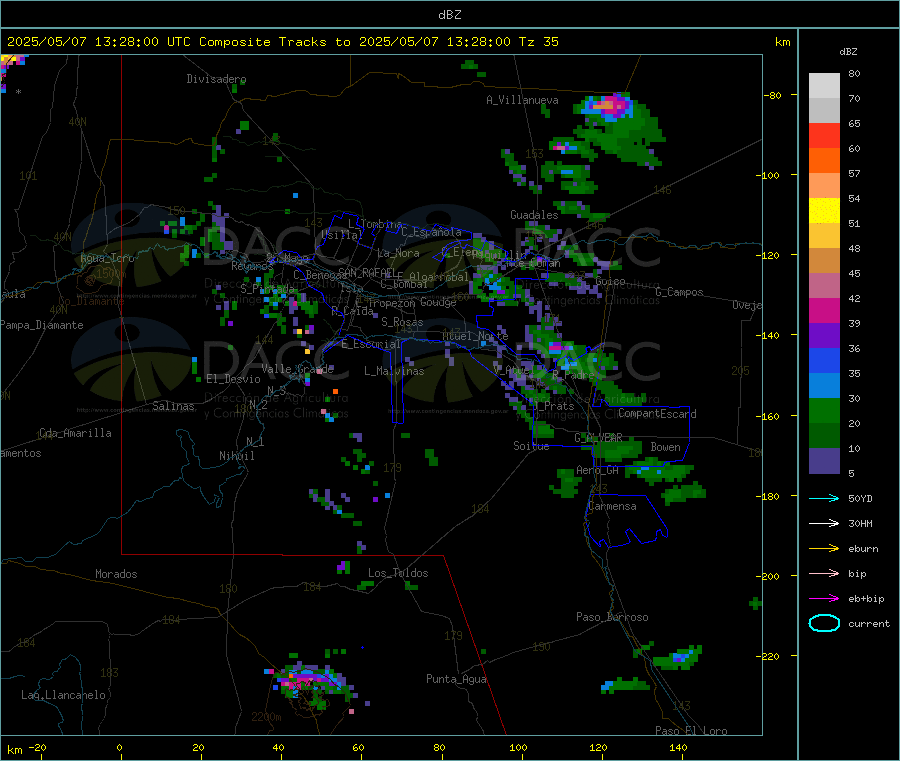This screenshot has height=761, width=900.
Task: Select the 39 dBZ magenta color swatch
Action: pyautogui.click(x=824, y=310)
